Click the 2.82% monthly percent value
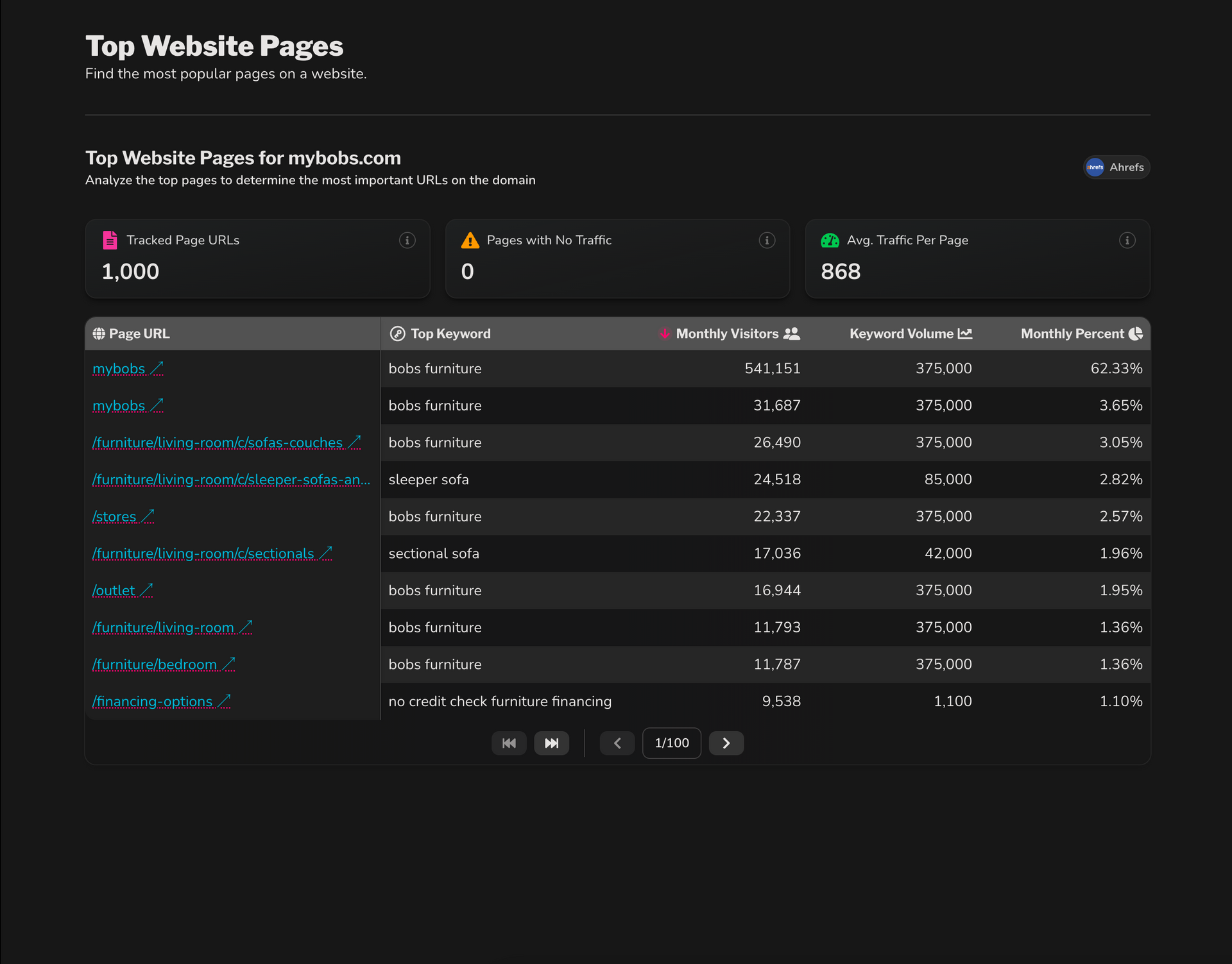Viewport: 1232px width, 964px height. 1121,480
